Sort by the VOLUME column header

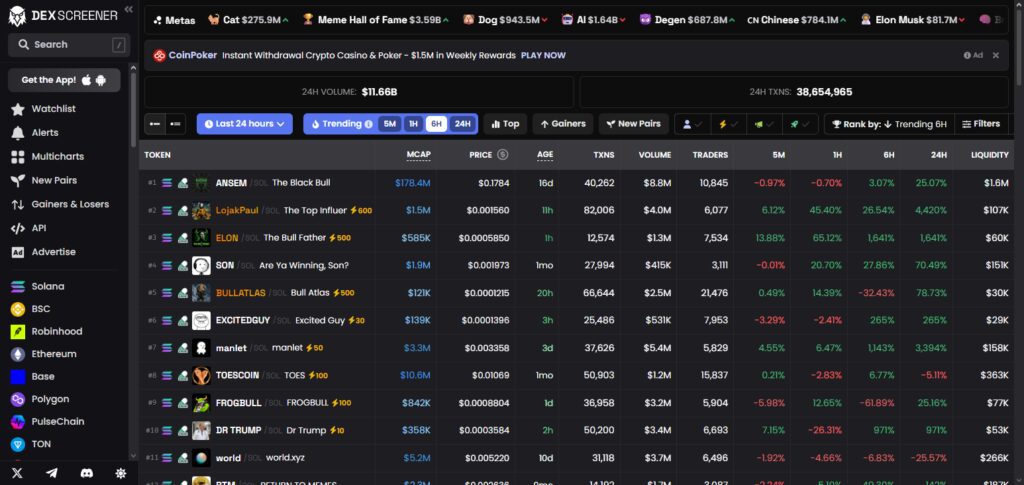coord(654,155)
